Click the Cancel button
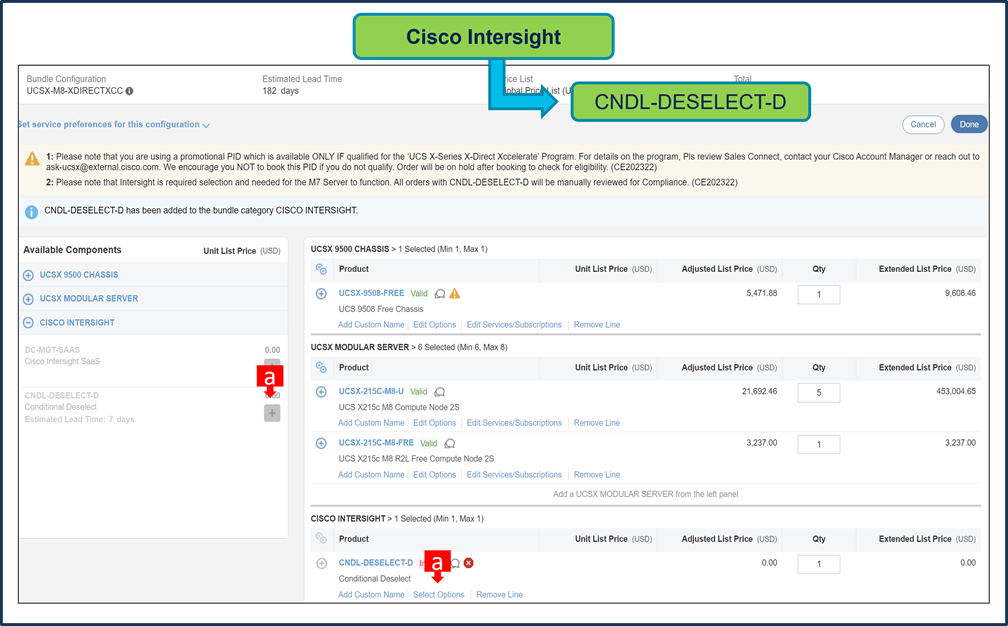This screenshot has width=1008, height=626. pyautogui.click(x=923, y=125)
